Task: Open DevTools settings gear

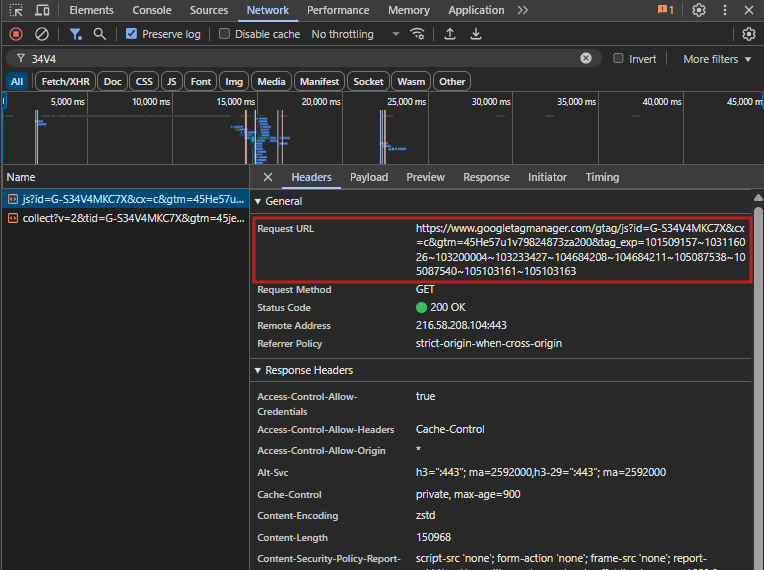Action: [699, 10]
